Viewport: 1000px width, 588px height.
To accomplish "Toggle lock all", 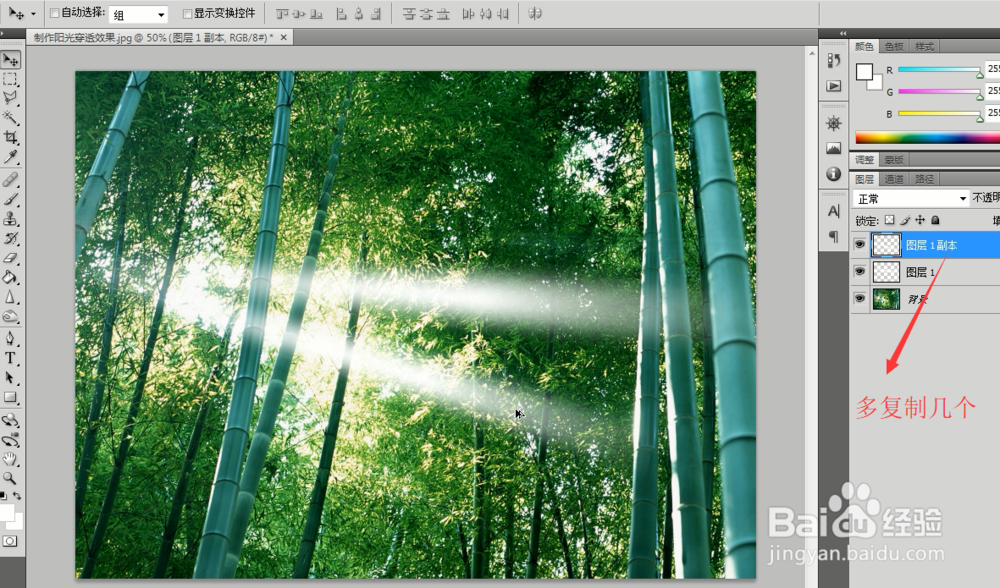I will tap(935, 220).
